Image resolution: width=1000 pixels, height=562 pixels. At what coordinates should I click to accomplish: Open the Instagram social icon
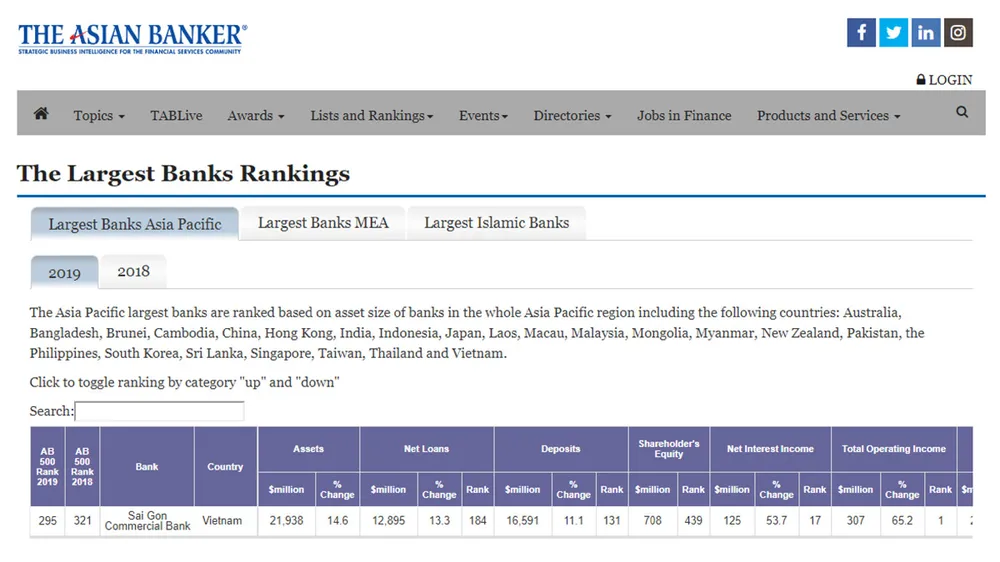pyautogui.click(x=958, y=33)
